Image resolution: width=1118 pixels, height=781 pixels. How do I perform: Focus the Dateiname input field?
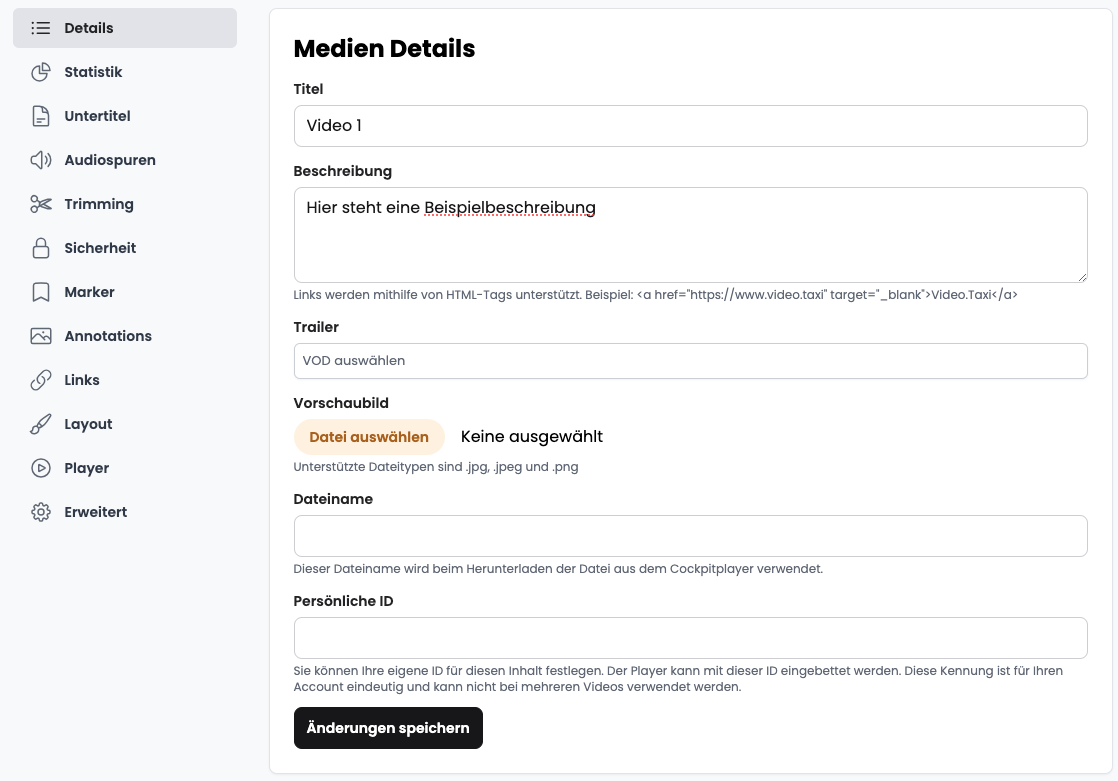690,536
